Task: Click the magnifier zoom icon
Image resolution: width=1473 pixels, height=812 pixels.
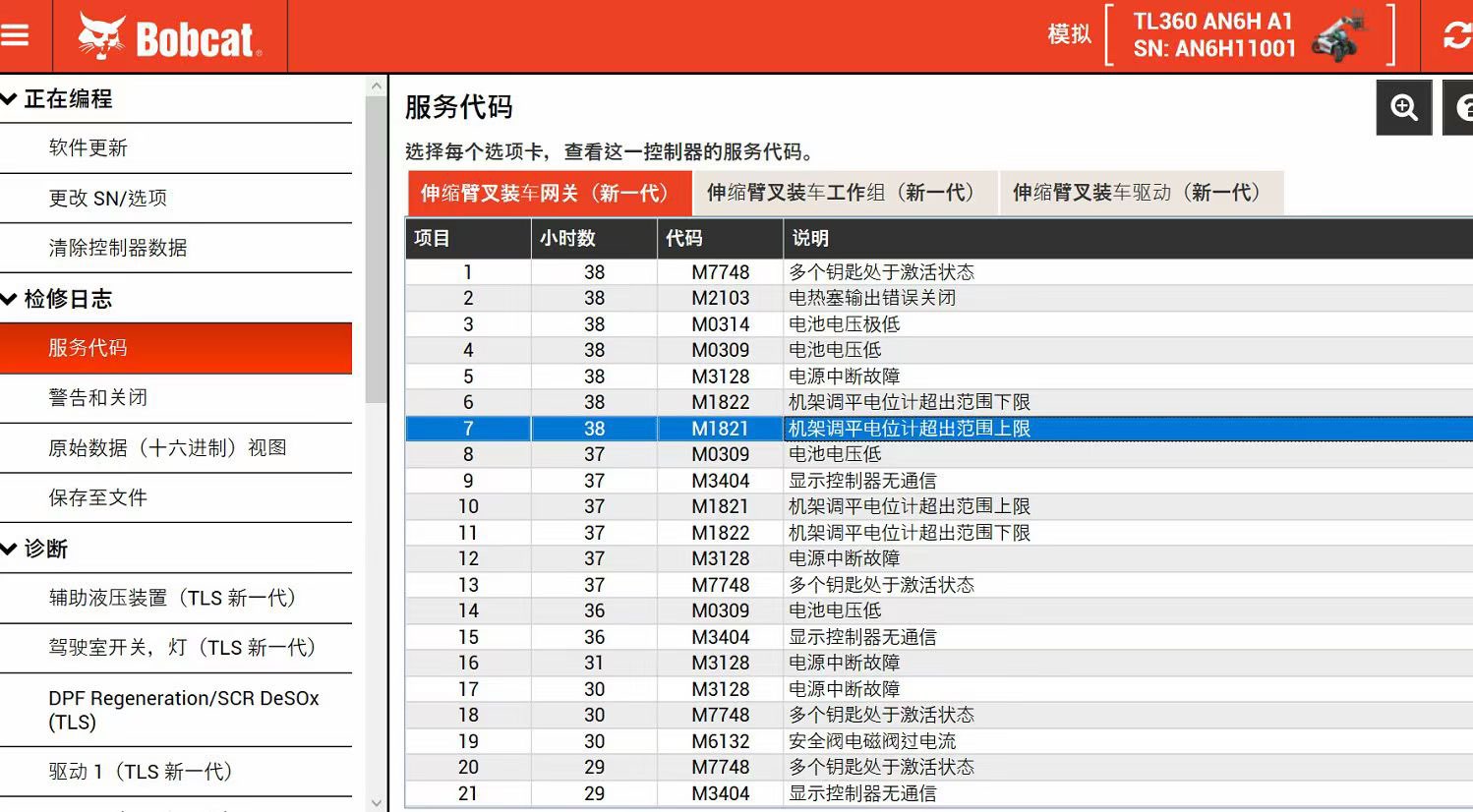Action: (1403, 107)
